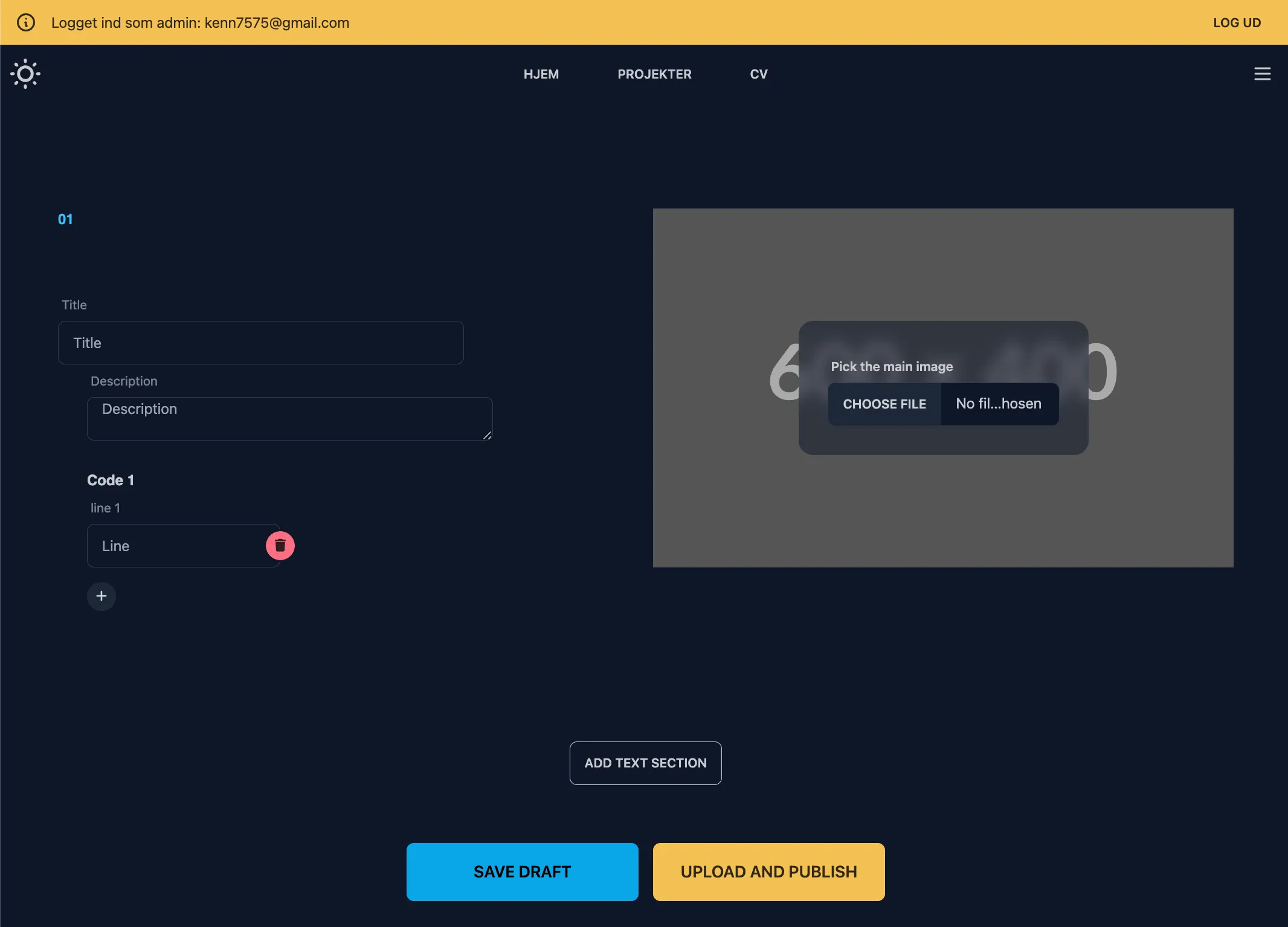Go to the HJEM menu item
Screen dimensions: 1288x927
pyautogui.click(x=541, y=74)
